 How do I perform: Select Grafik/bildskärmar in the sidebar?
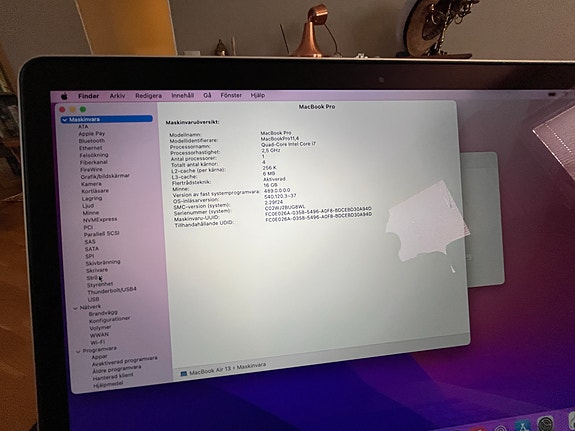[x=105, y=176]
